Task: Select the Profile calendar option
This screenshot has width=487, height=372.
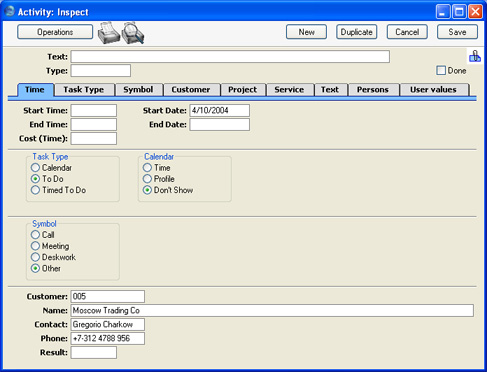Action: 147,179
